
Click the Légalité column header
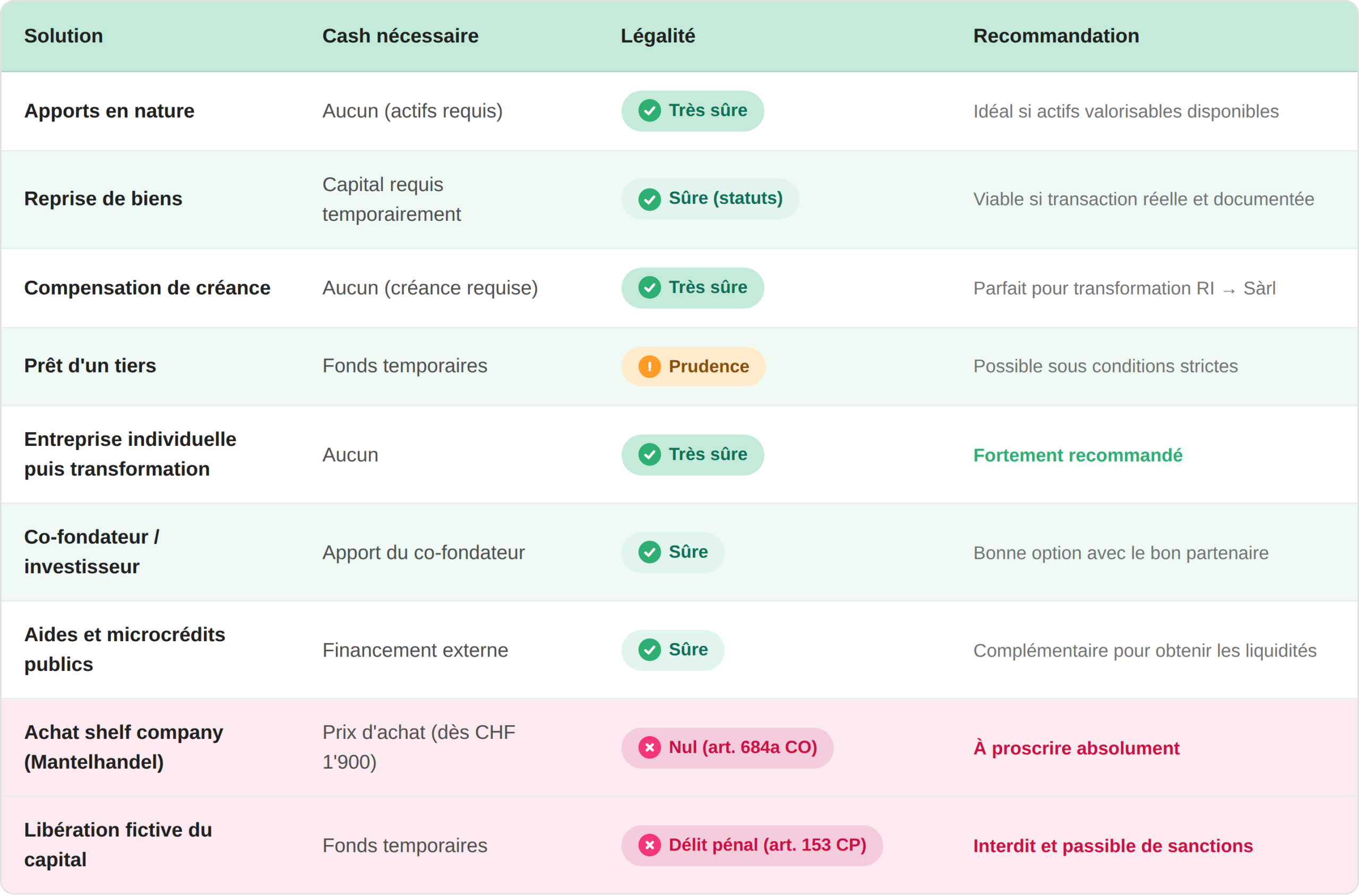click(x=658, y=36)
